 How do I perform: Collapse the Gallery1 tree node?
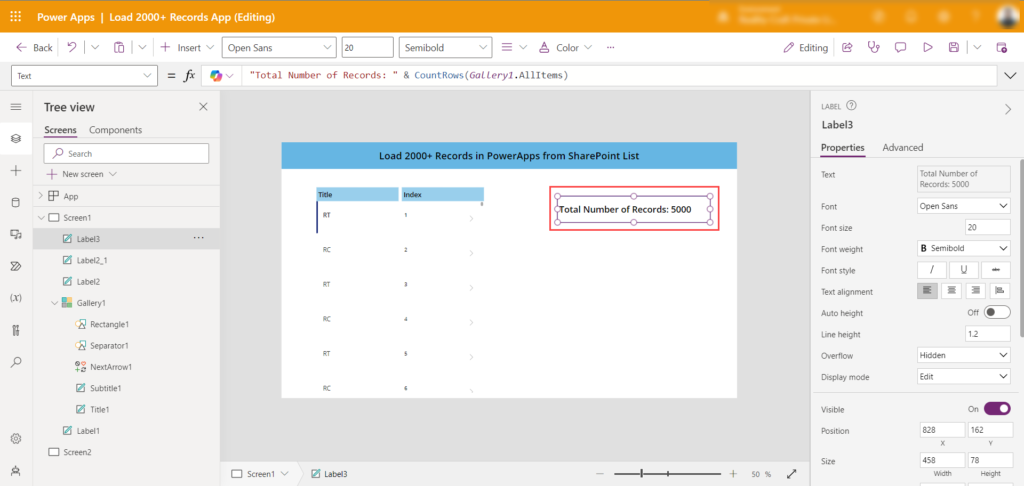[x=54, y=303]
